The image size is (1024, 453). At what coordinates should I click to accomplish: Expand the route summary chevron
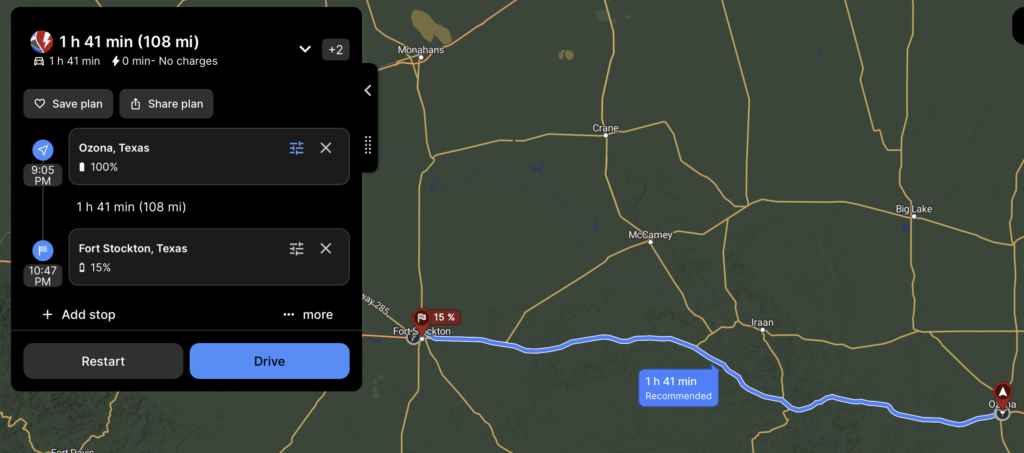(x=304, y=50)
